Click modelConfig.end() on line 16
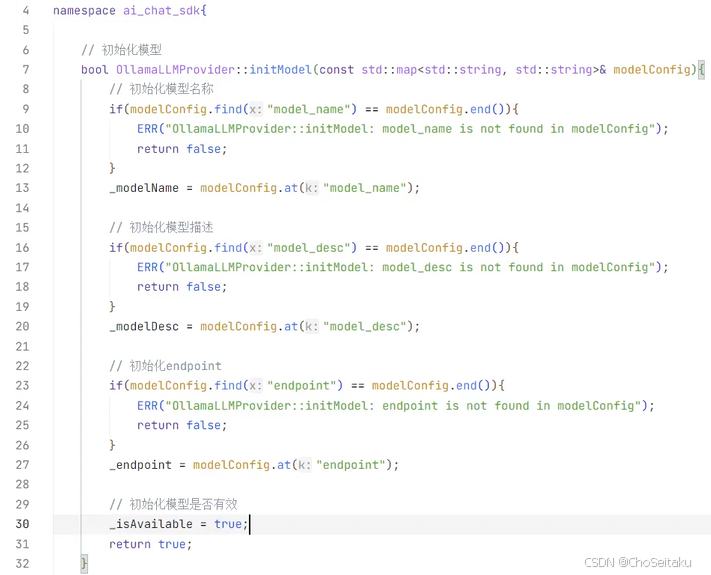The height and width of the screenshot is (575, 711). pos(445,248)
